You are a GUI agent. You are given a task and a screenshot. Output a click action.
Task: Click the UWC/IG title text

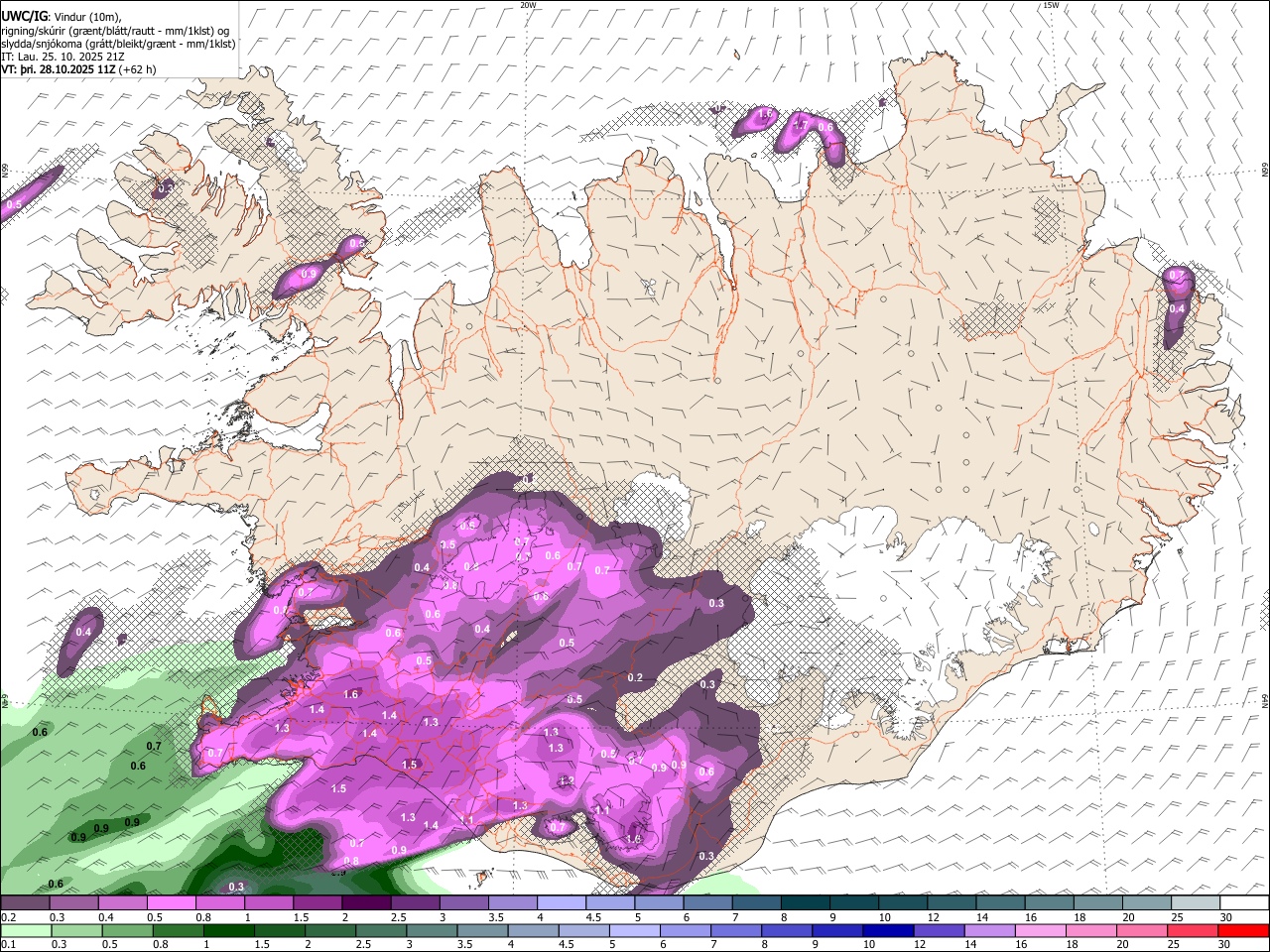(23, 16)
